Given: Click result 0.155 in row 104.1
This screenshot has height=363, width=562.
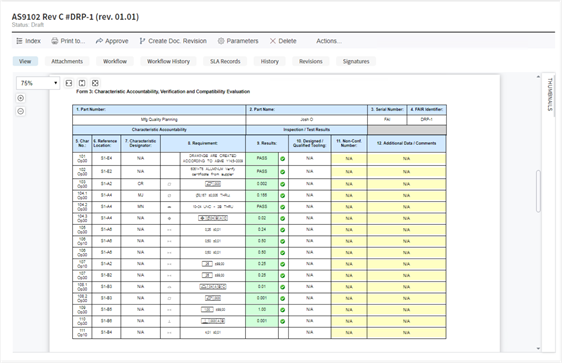Looking at the screenshot, I should pyautogui.click(x=262, y=195).
